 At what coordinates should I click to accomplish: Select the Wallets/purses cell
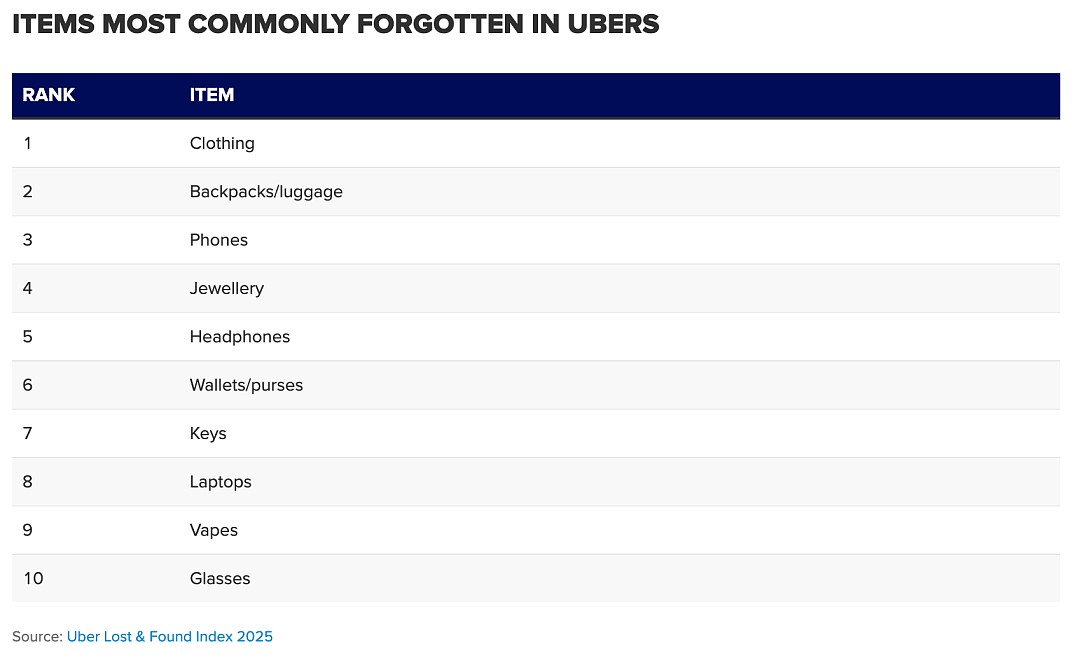tap(246, 385)
